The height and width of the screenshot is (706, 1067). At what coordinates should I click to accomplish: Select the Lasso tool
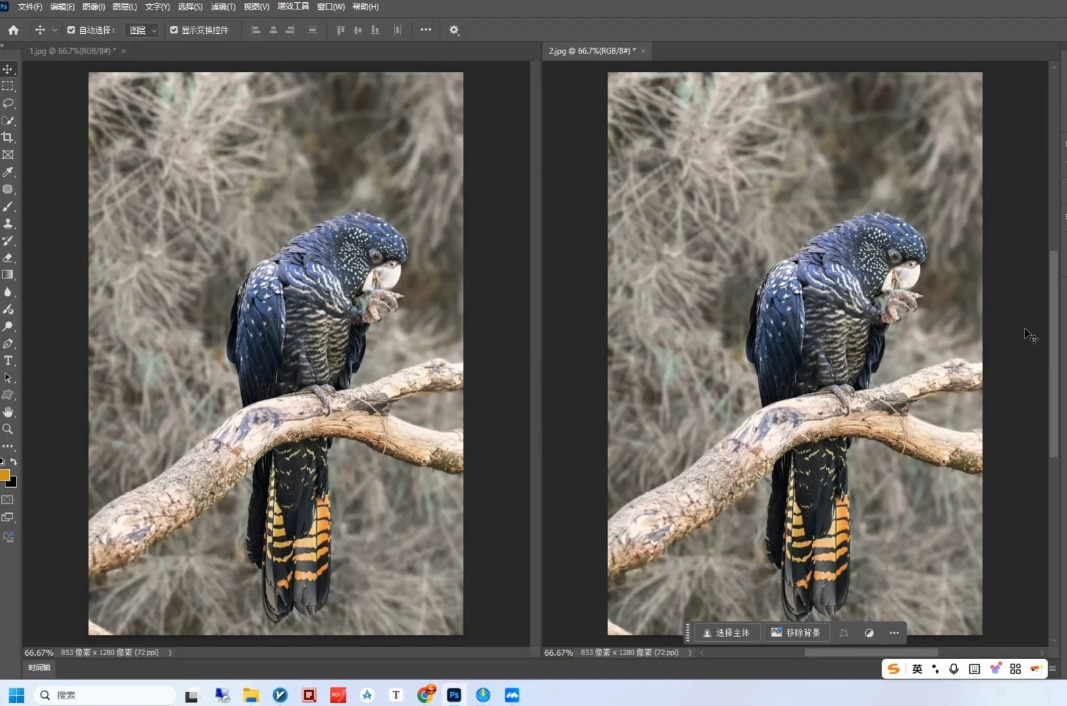point(8,103)
